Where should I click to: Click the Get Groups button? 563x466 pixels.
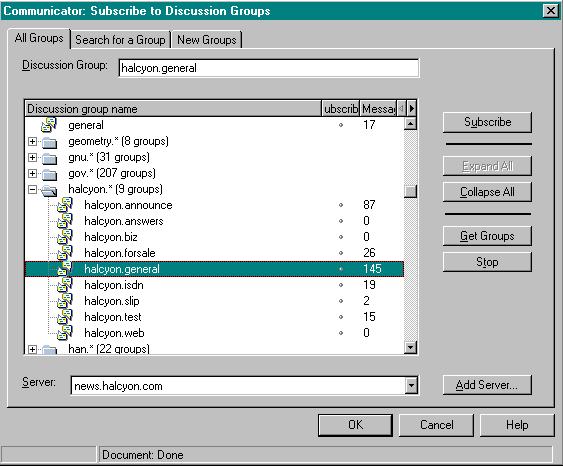[x=487, y=236]
